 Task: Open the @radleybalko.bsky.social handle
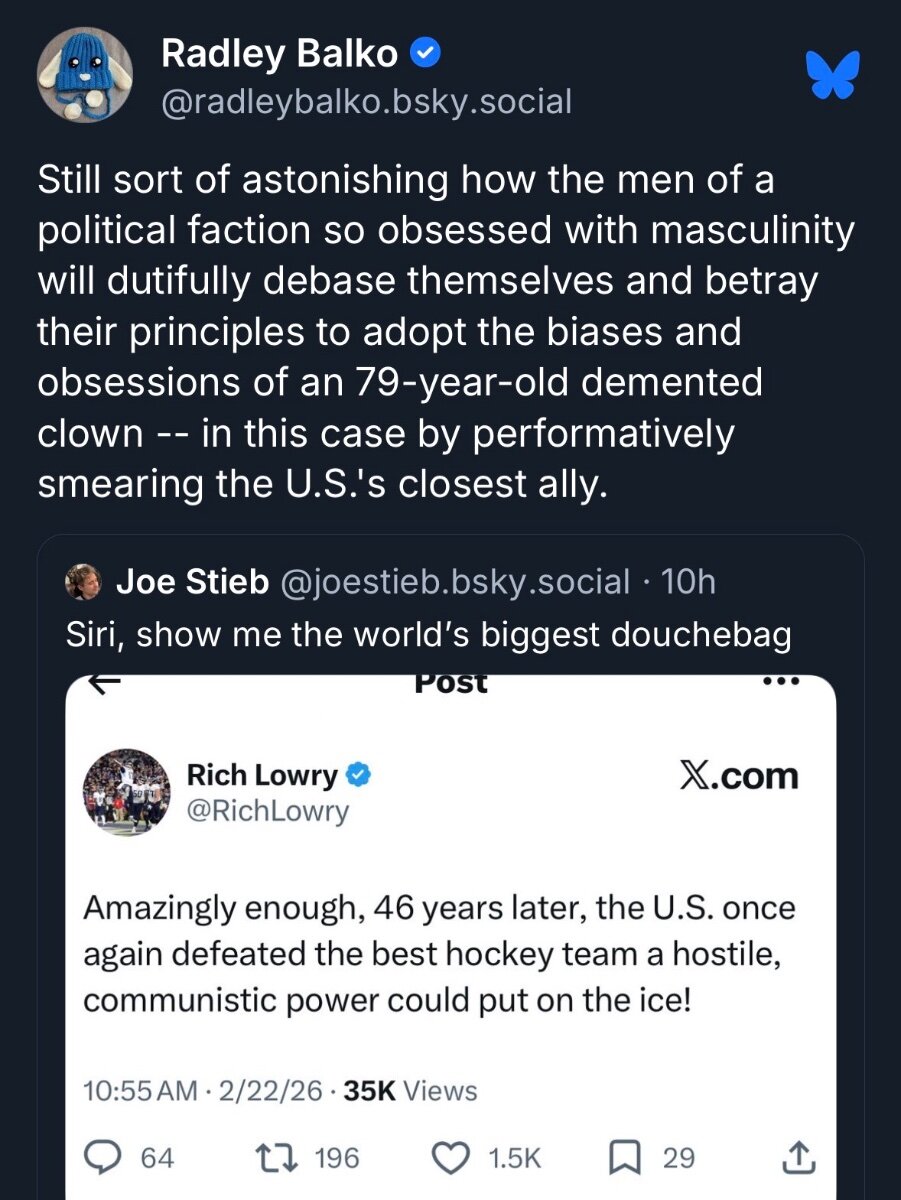click(x=366, y=101)
